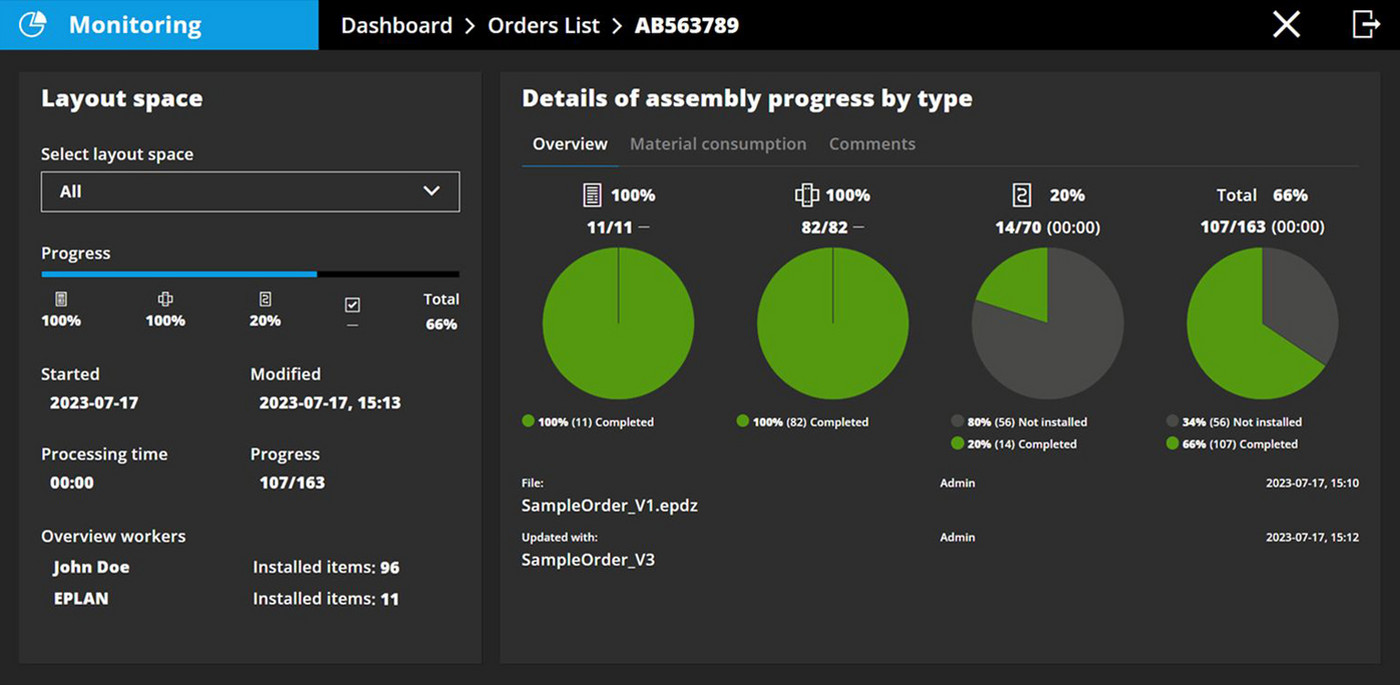The height and width of the screenshot is (685, 1400).
Task: Click the logout icon in the top bar
Action: [1366, 24]
